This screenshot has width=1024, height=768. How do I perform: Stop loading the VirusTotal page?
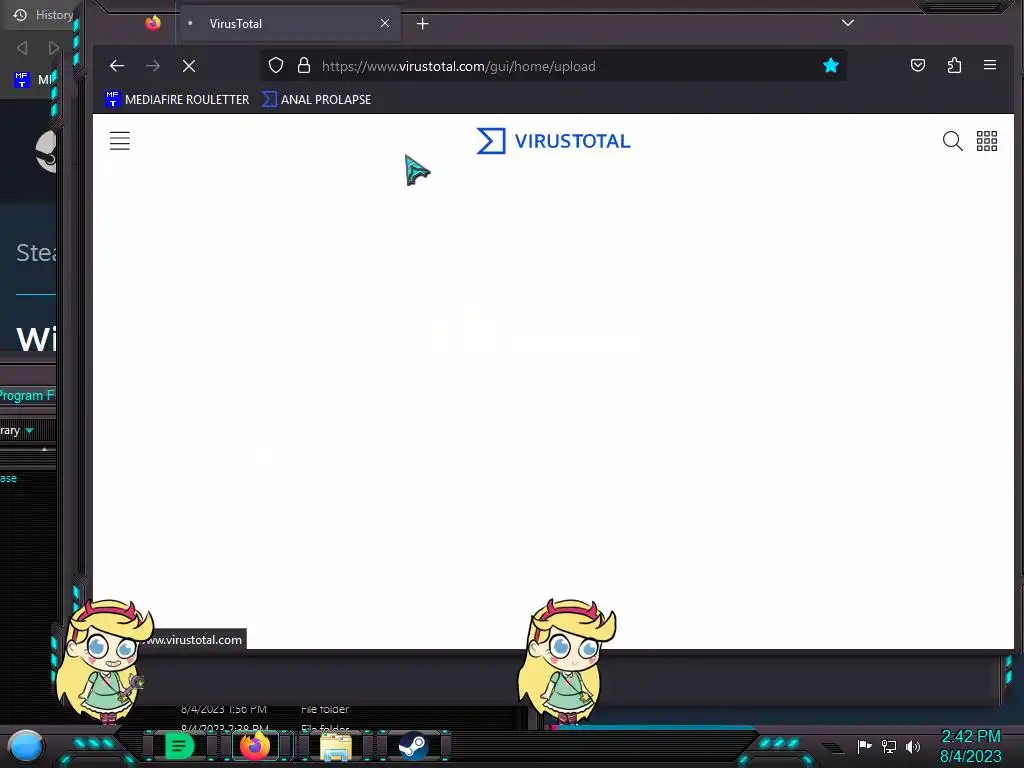(189, 66)
